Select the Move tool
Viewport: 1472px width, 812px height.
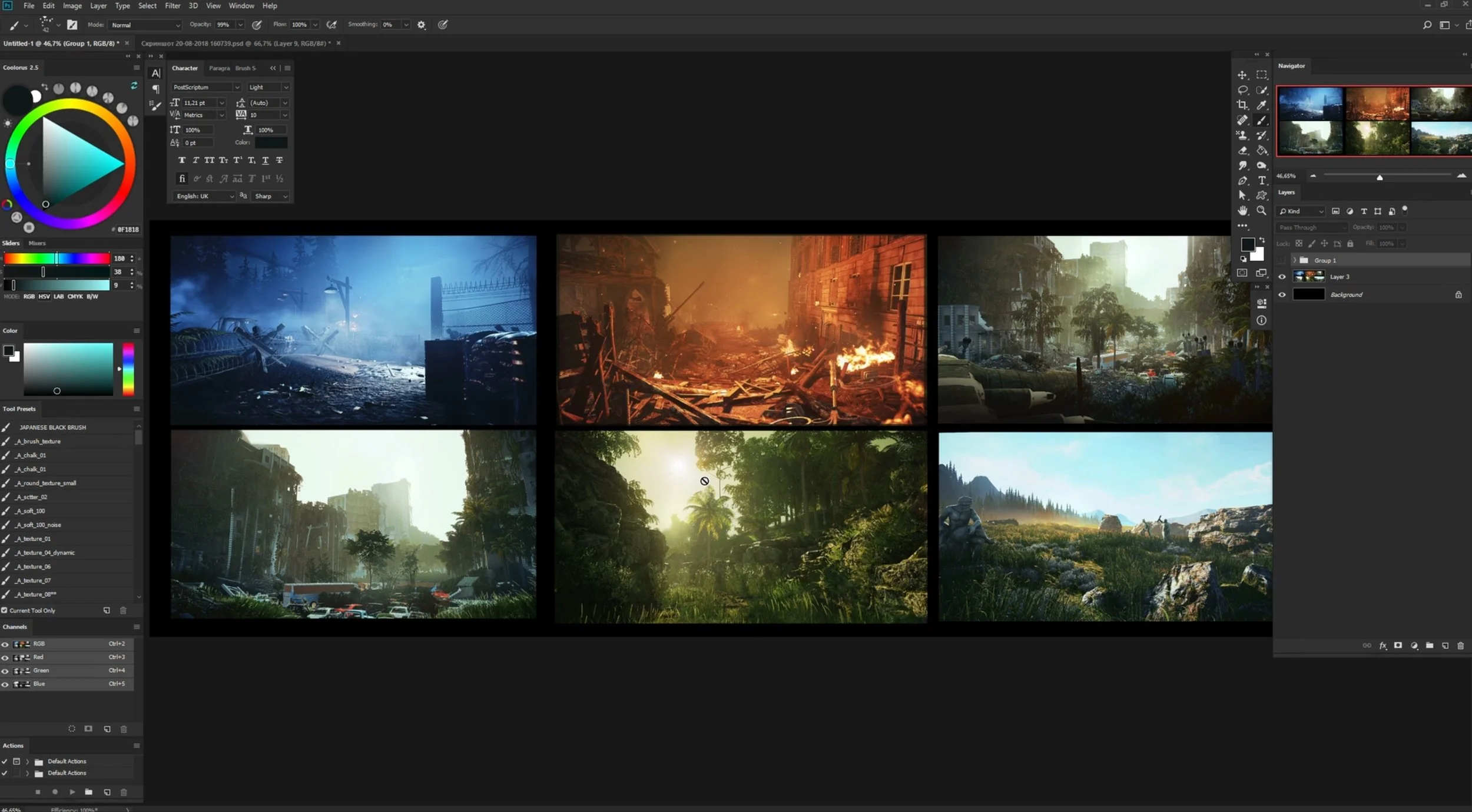coord(1242,75)
